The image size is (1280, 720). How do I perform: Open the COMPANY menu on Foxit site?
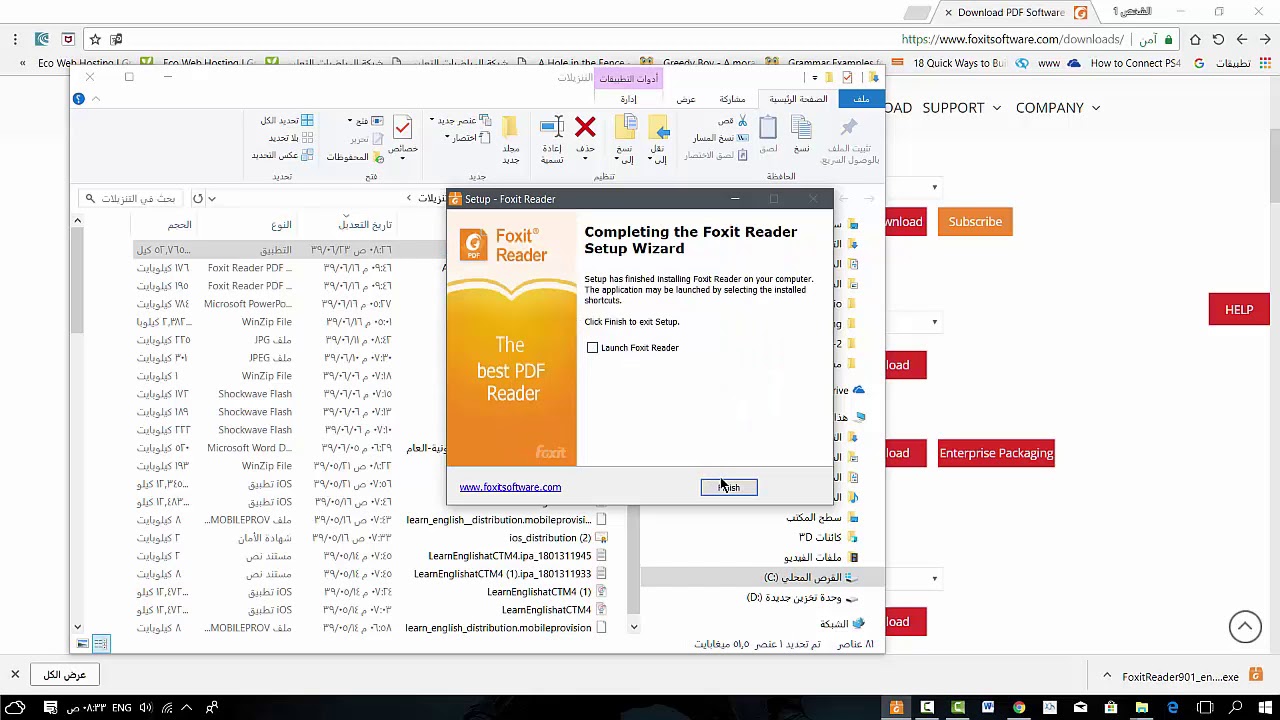(x=1058, y=108)
